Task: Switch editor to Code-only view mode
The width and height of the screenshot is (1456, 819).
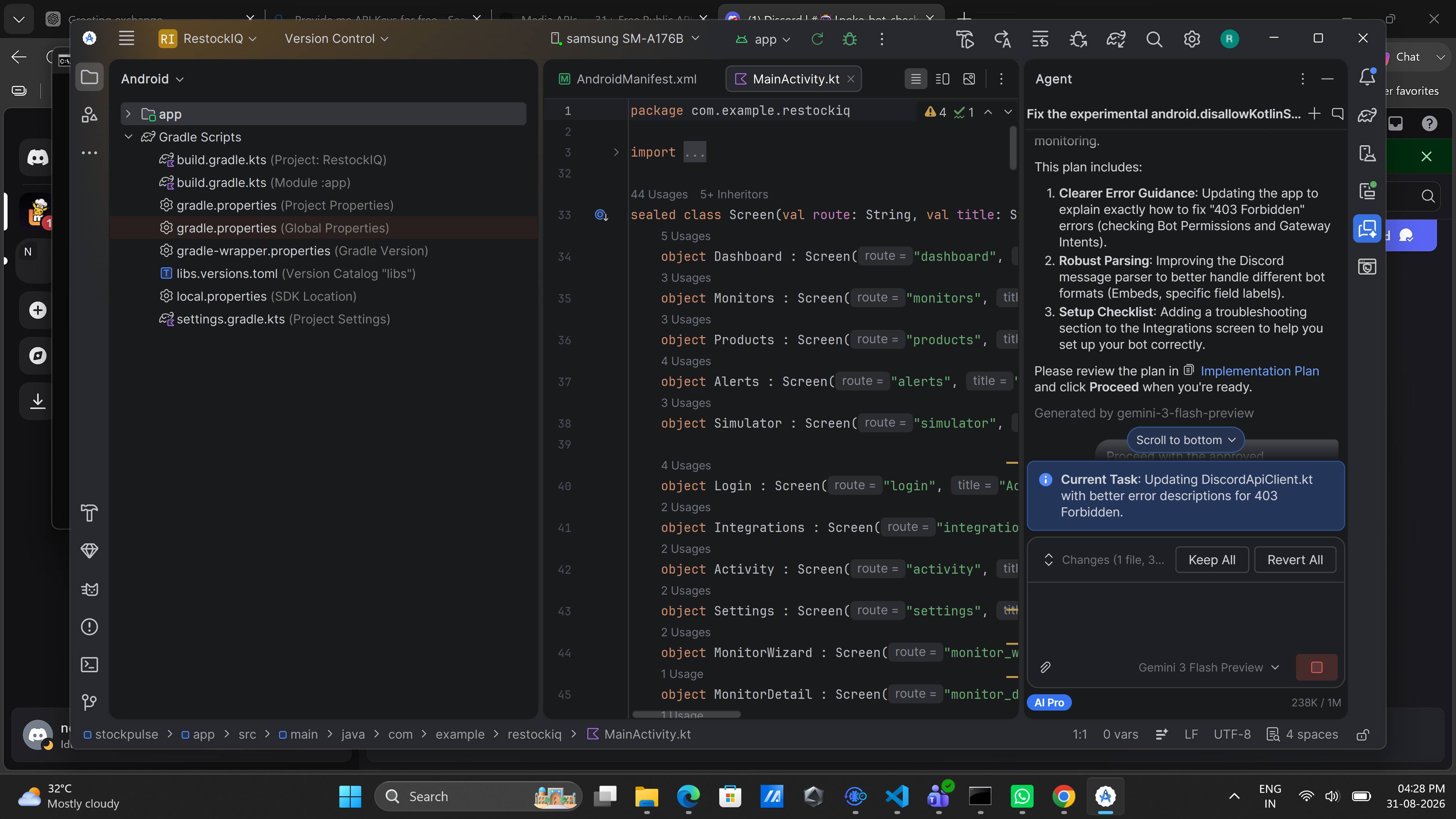Action: point(916,79)
